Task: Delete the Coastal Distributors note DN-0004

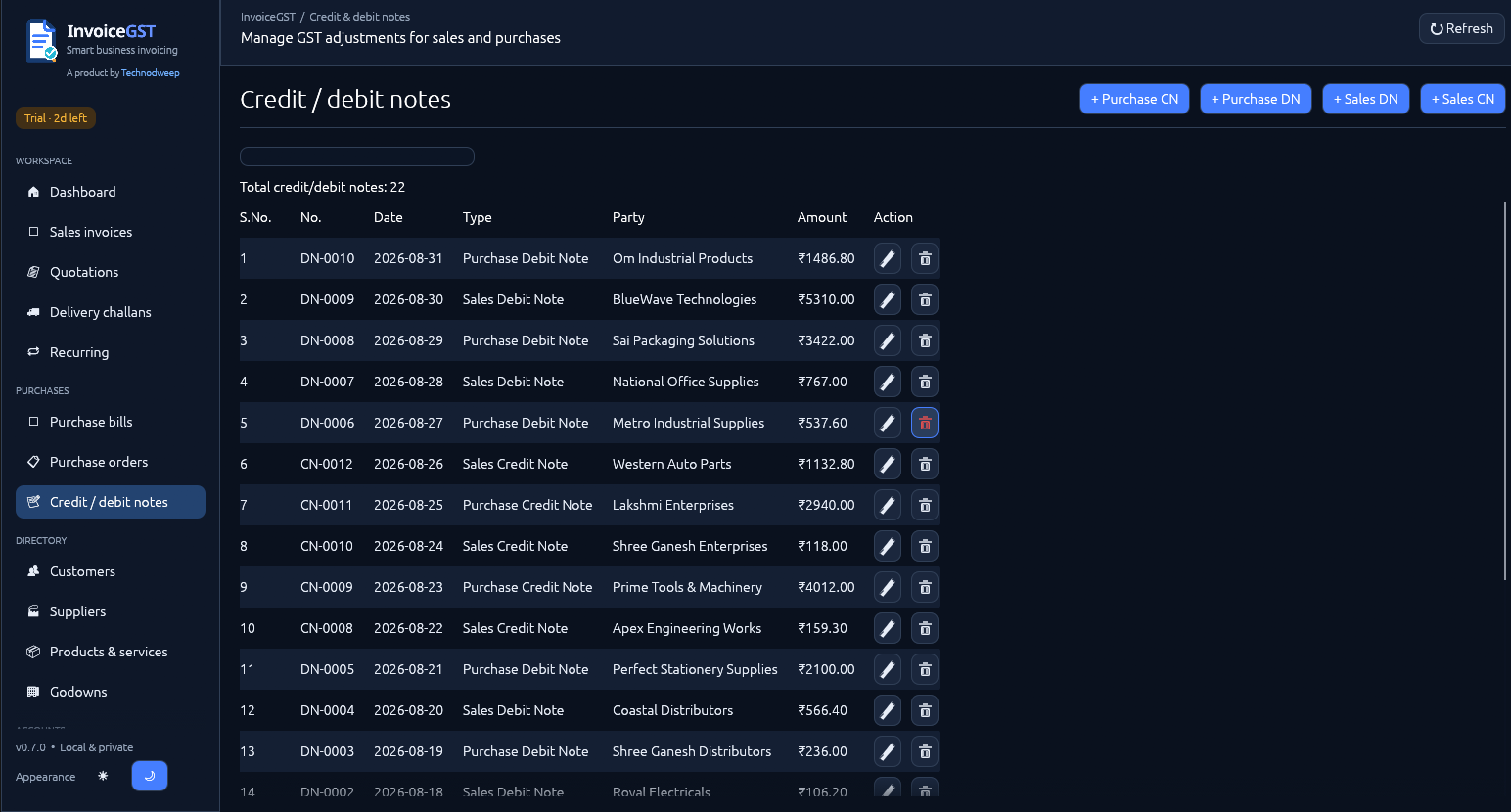Action: point(925,710)
